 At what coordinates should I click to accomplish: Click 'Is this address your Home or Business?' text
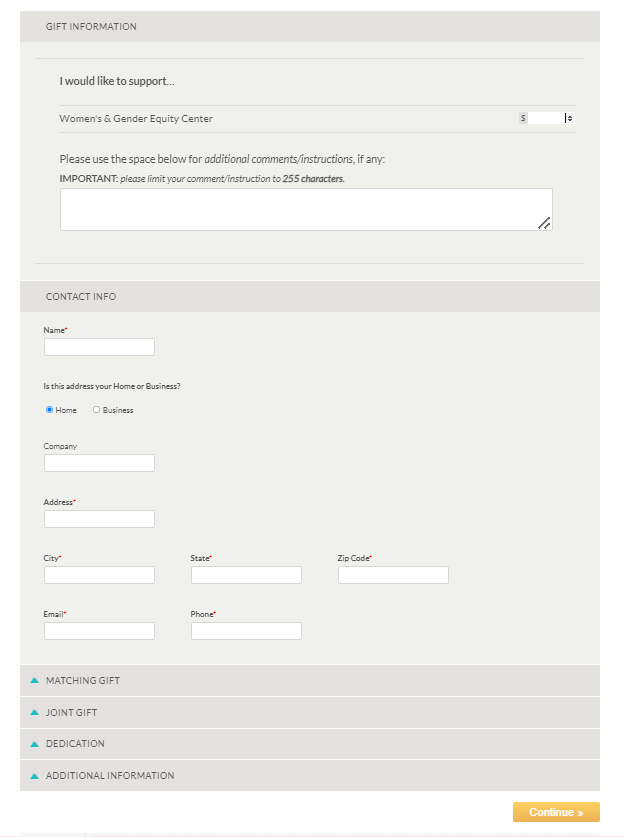tap(112, 386)
